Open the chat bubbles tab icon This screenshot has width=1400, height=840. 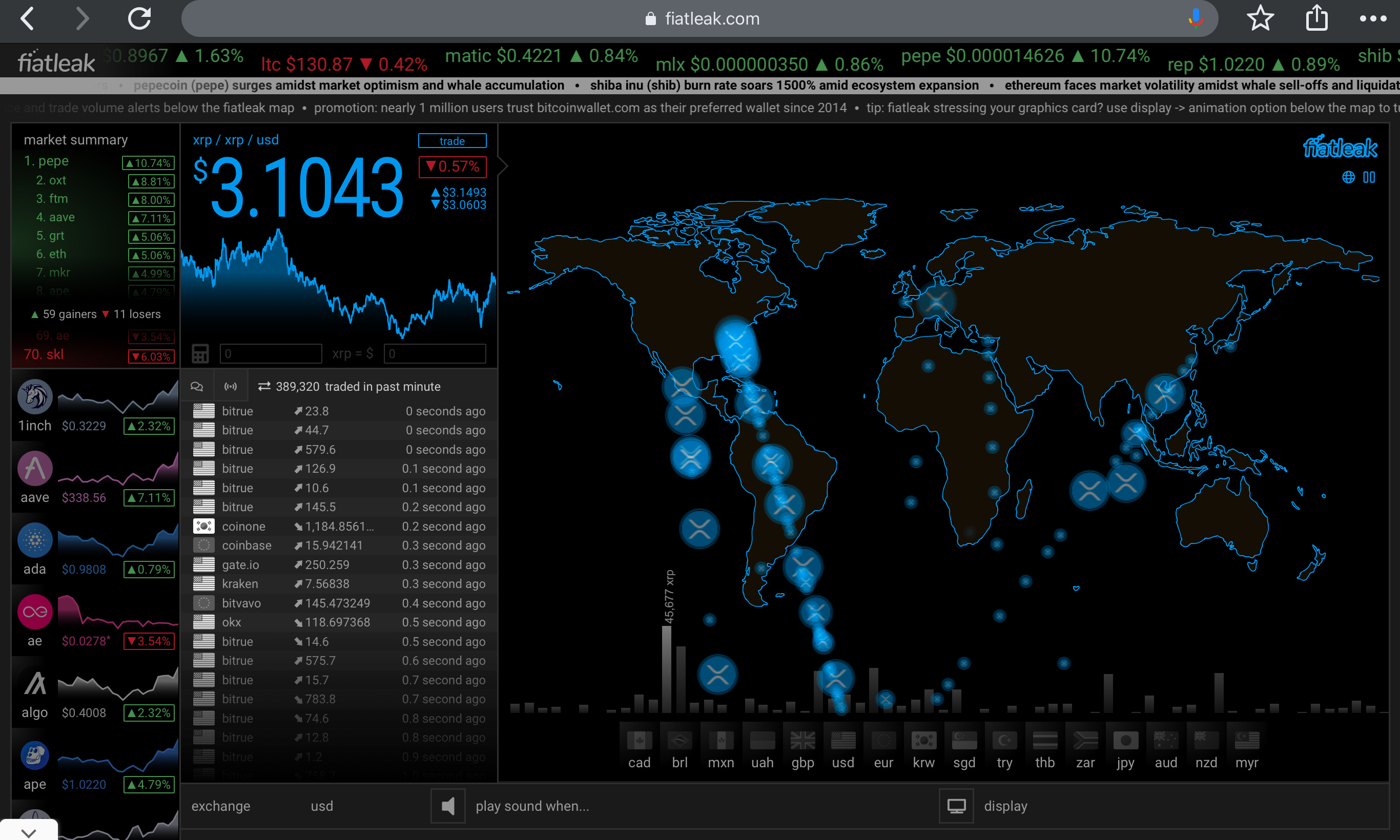(x=196, y=387)
